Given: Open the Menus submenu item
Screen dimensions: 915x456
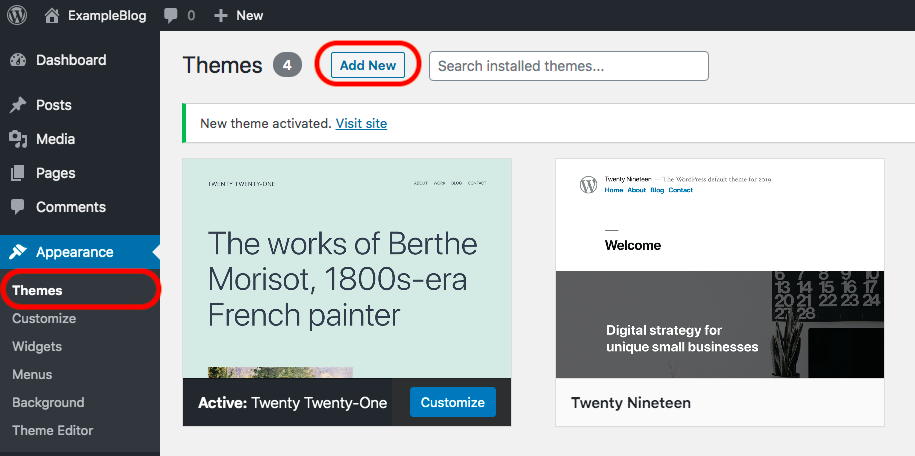Looking at the screenshot, I should (32, 375).
